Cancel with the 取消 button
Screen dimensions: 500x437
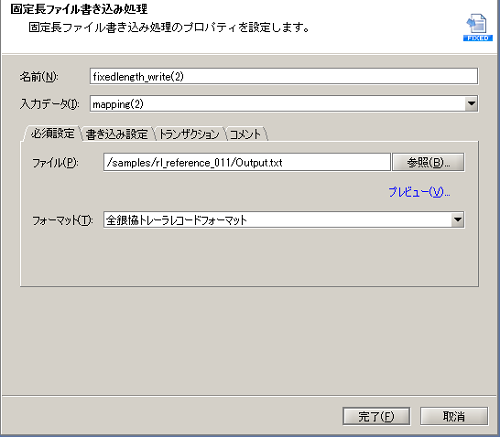tap(454, 416)
